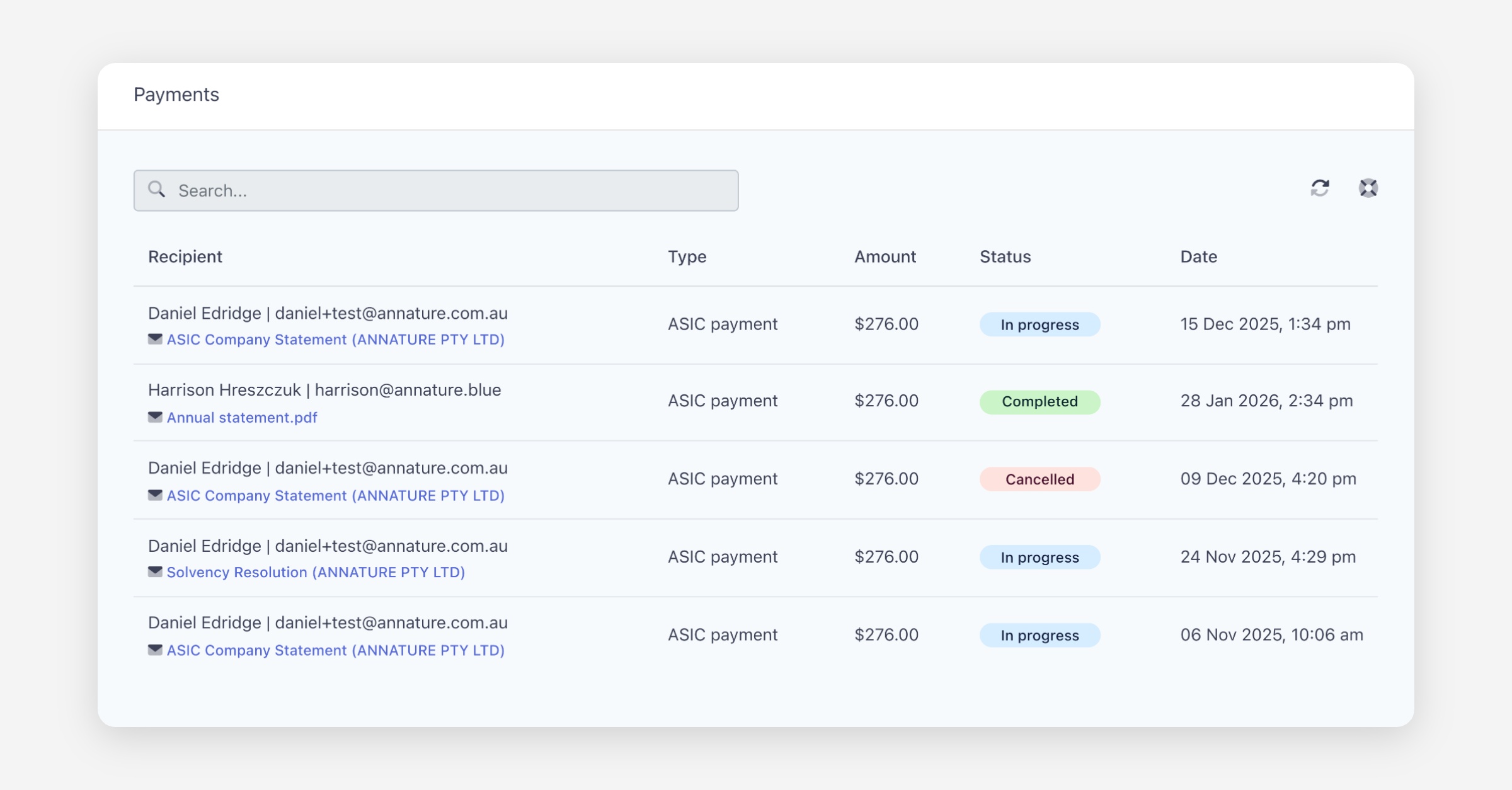Viewport: 1512px width, 790px height.
Task: Click the refresh payments icon
Action: pyautogui.click(x=1319, y=188)
